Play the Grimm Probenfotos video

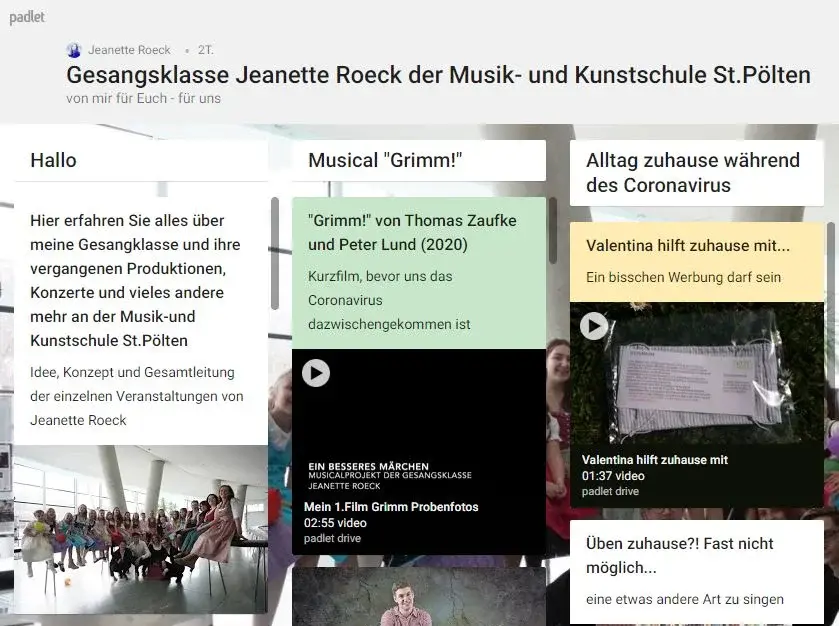click(x=316, y=373)
